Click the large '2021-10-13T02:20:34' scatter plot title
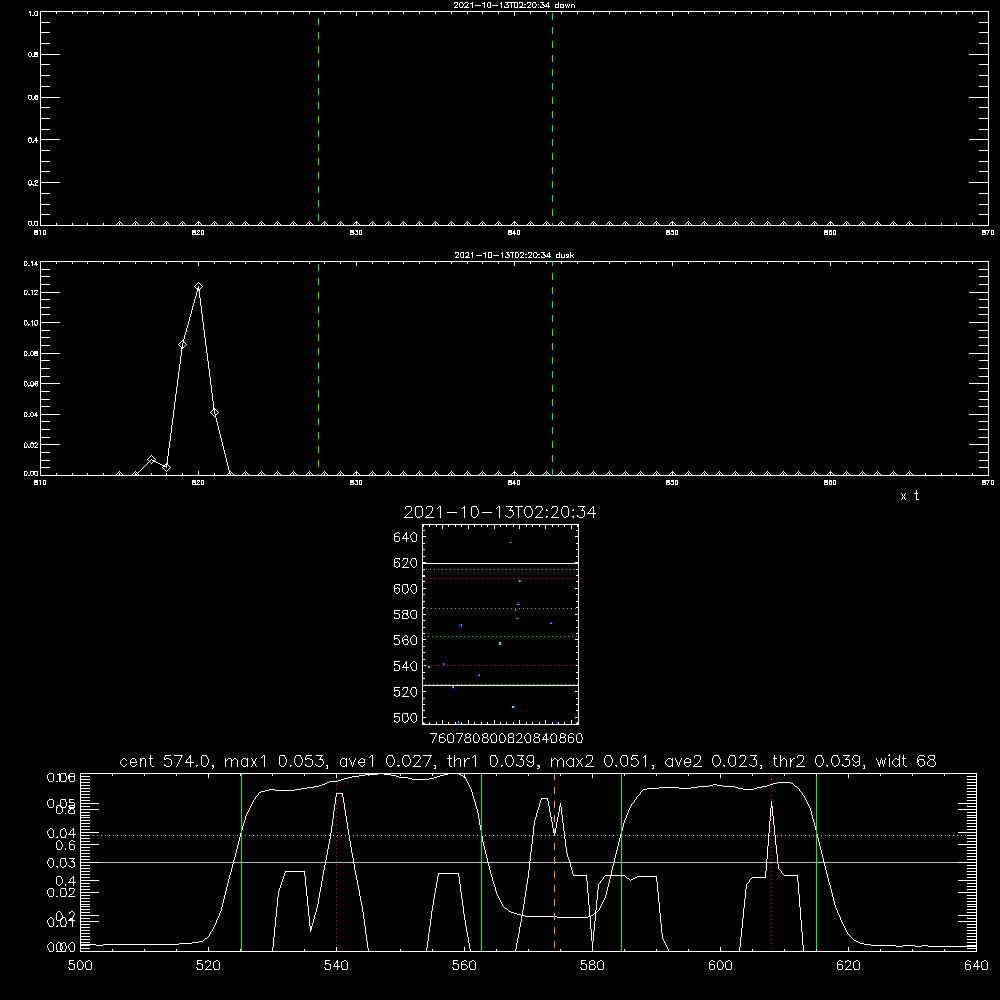This screenshot has width=1000, height=1000. pos(500,512)
